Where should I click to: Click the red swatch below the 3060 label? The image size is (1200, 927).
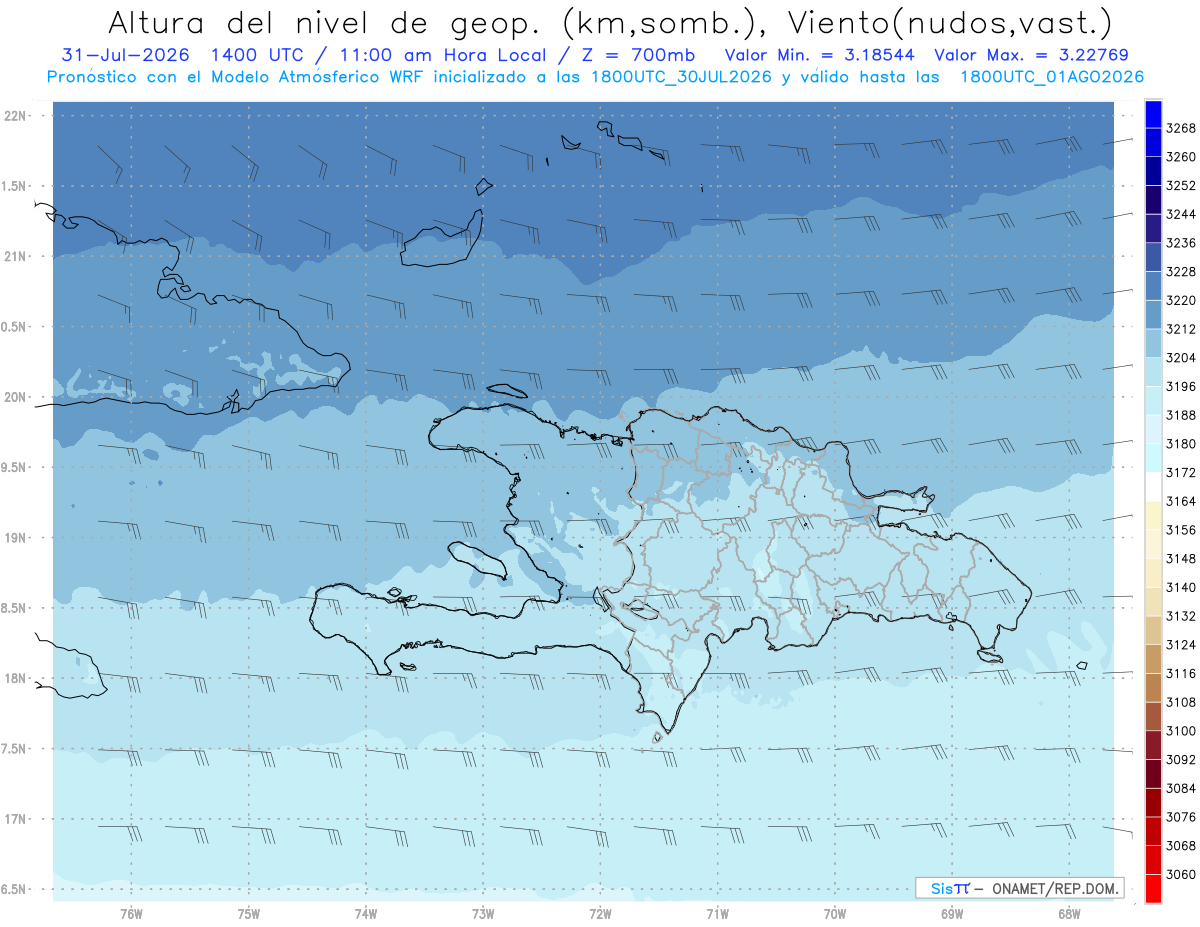coord(1153,888)
